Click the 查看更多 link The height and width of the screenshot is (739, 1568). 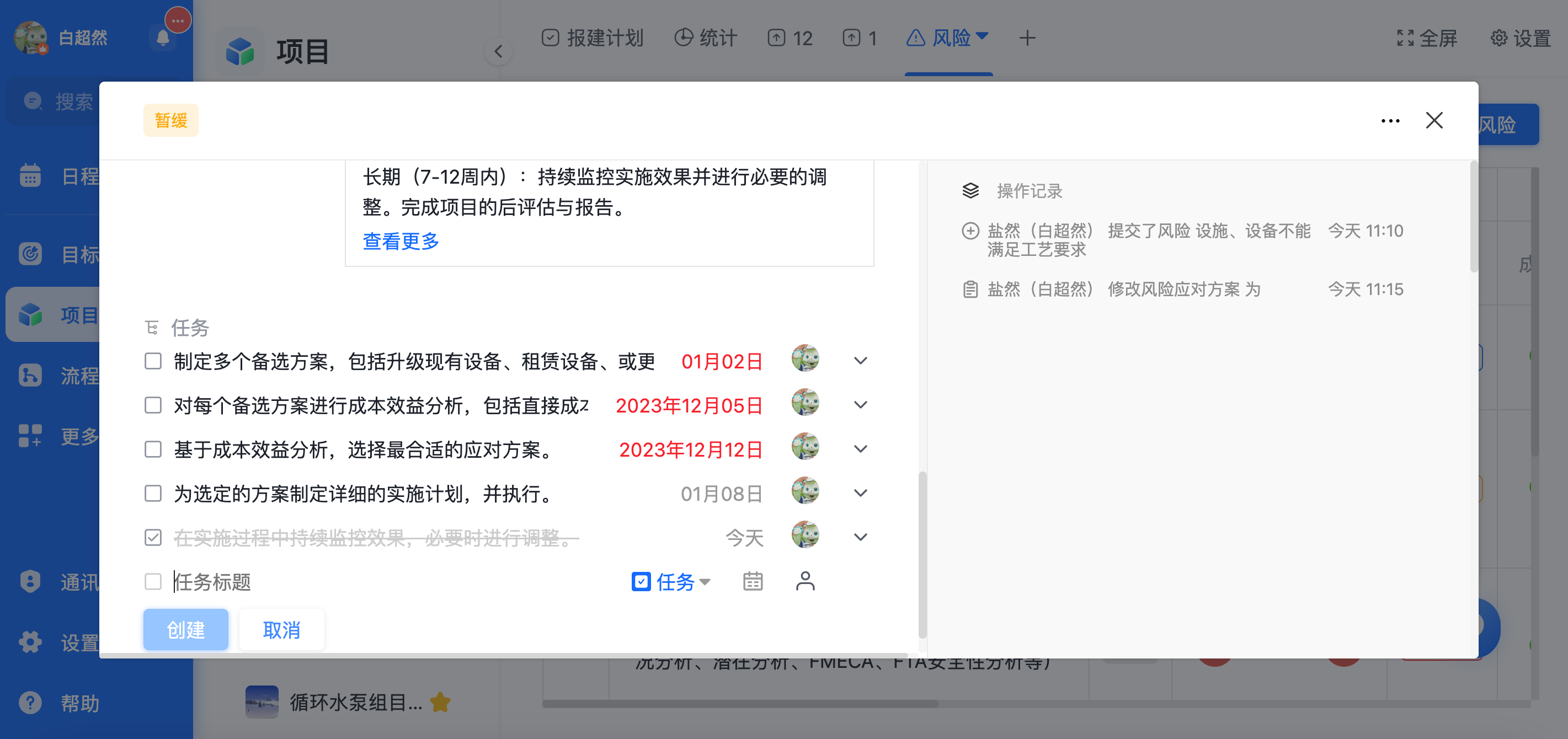point(401,242)
